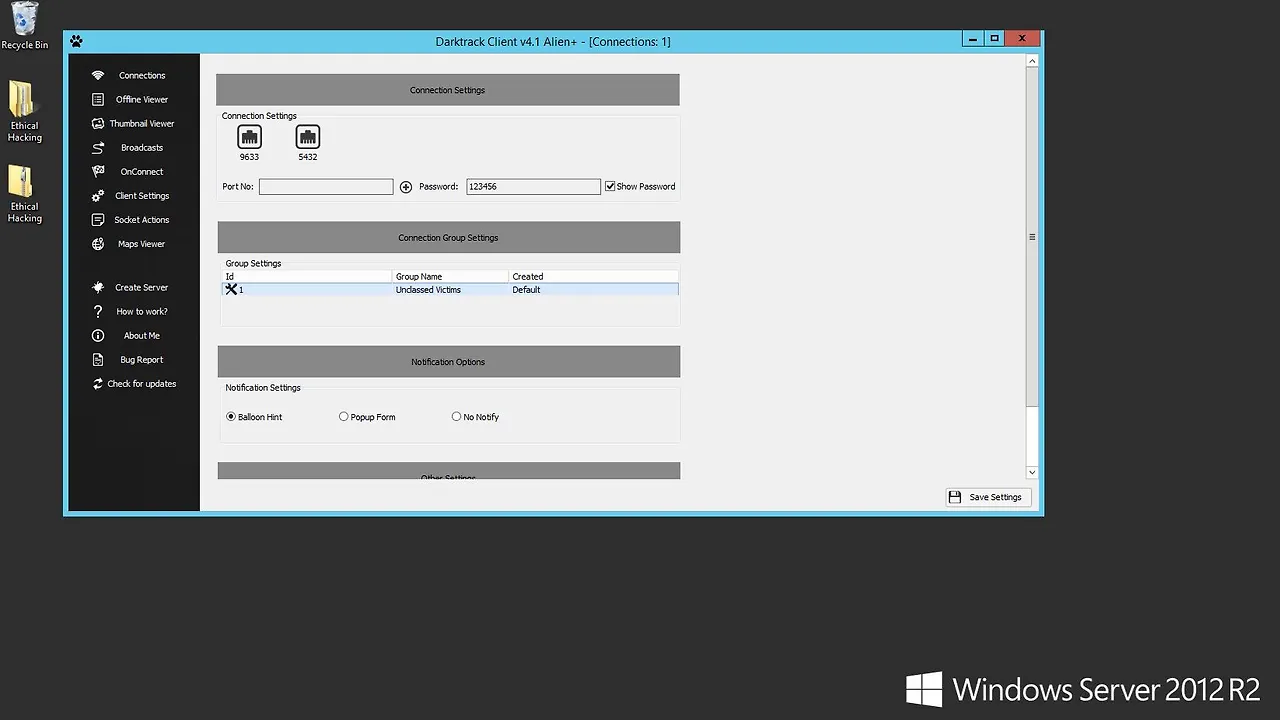Open the Client Settings gears icon
This screenshot has width=1280, height=720.
click(98, 196)
